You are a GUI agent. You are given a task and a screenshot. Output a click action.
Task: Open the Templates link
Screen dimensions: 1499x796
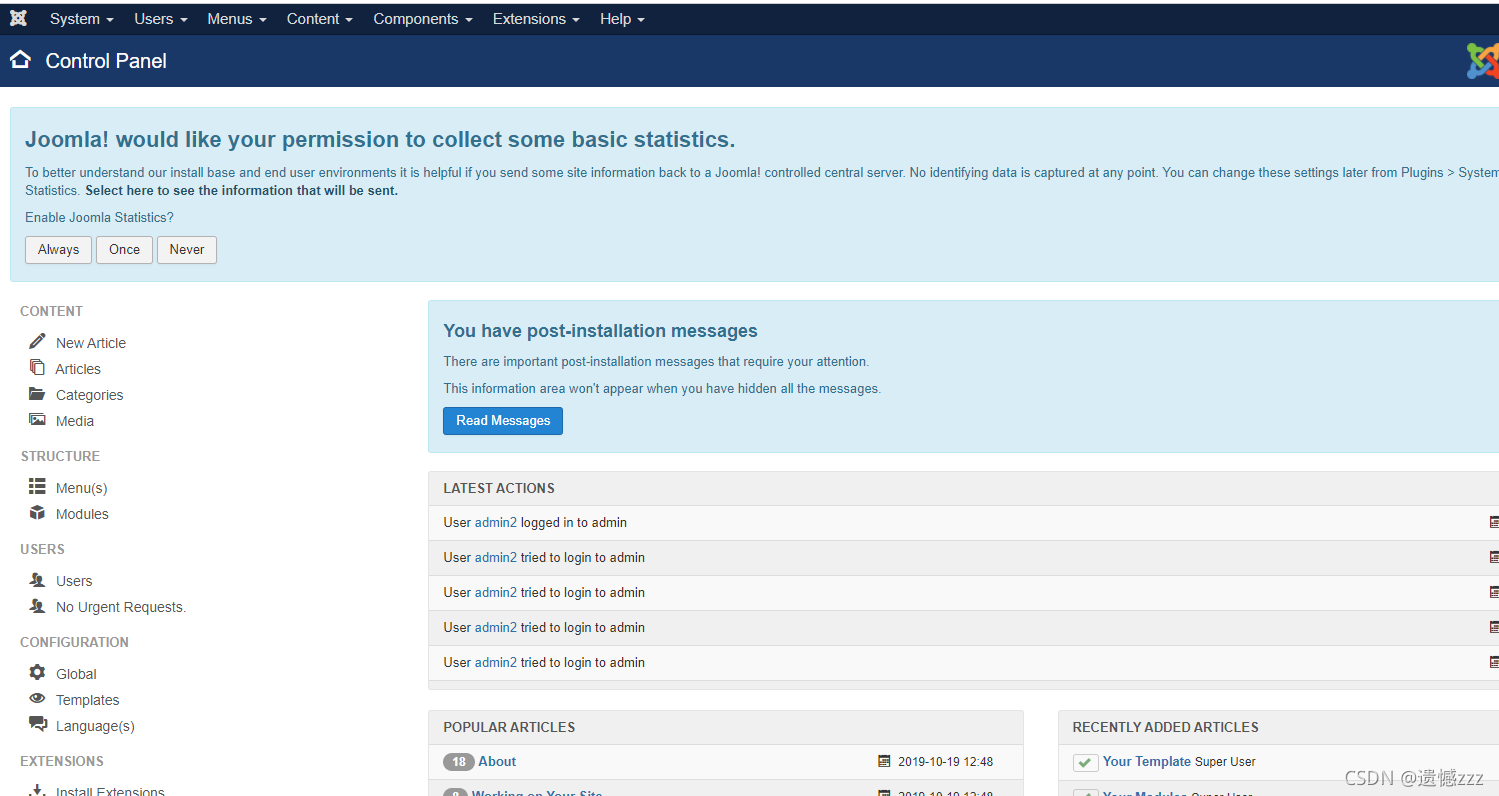pyautogui.click(x=88, y=700)
